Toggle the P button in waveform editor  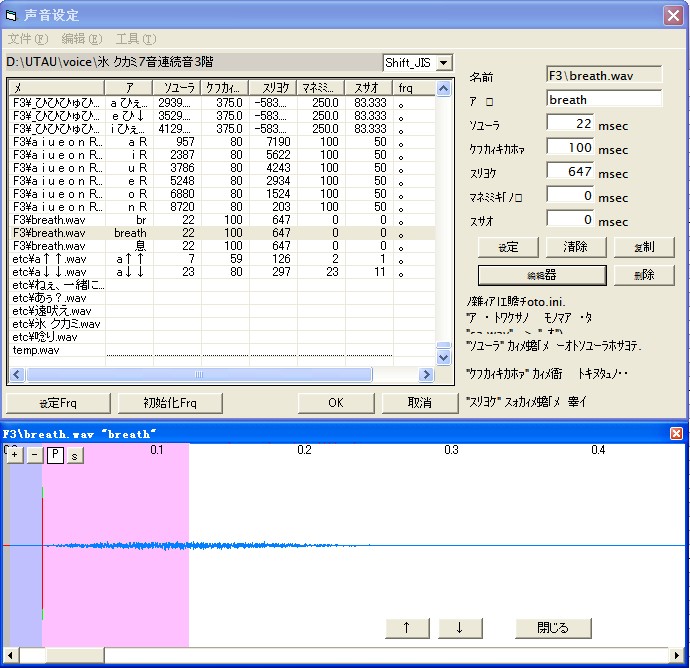pyautogui.click(x=55, y=455)
